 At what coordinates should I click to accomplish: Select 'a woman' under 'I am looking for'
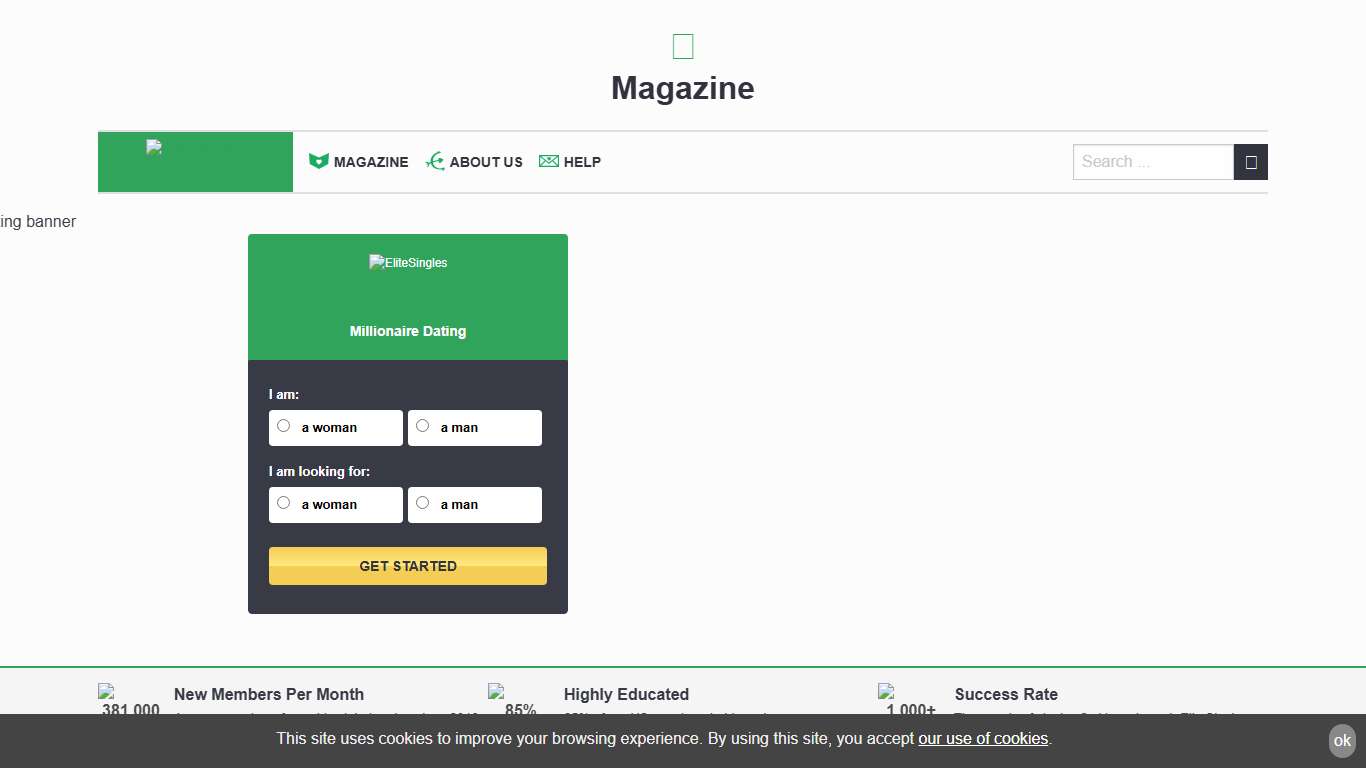click(283, 502)
